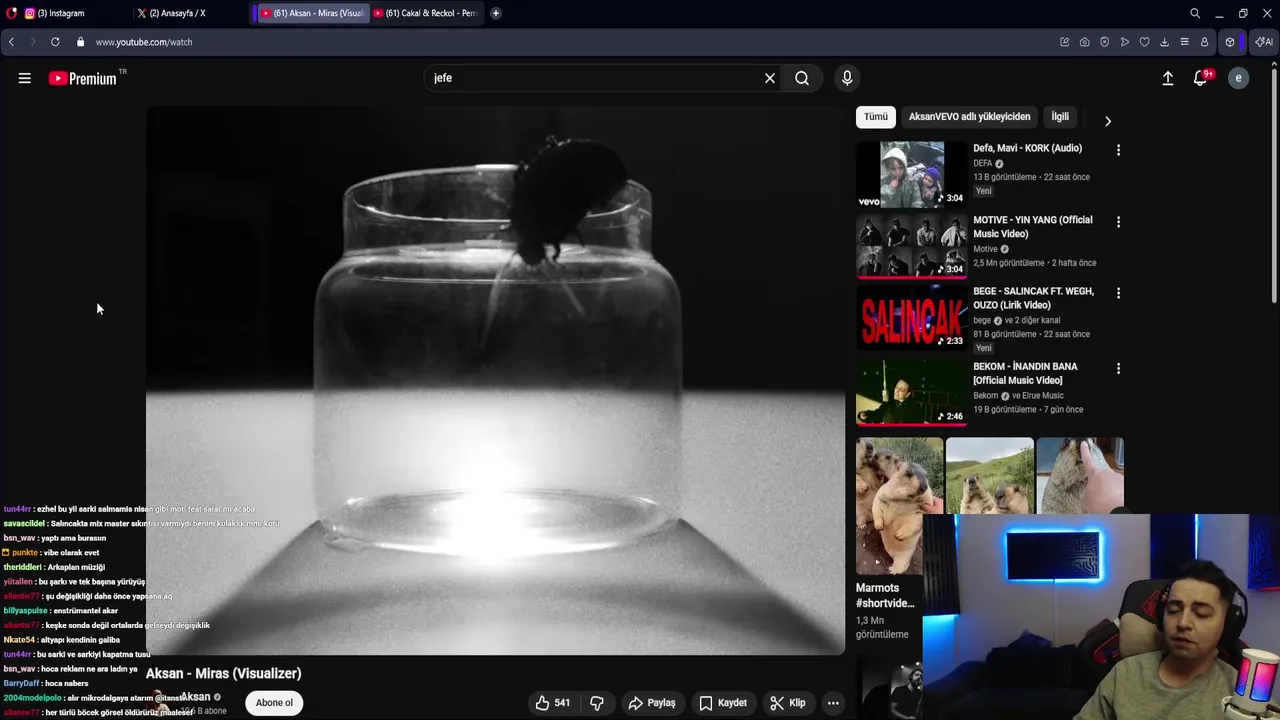Open the browser AI assistant button
The image size is (1280, 720).
pyautogui.click(x=1264, y=42)
